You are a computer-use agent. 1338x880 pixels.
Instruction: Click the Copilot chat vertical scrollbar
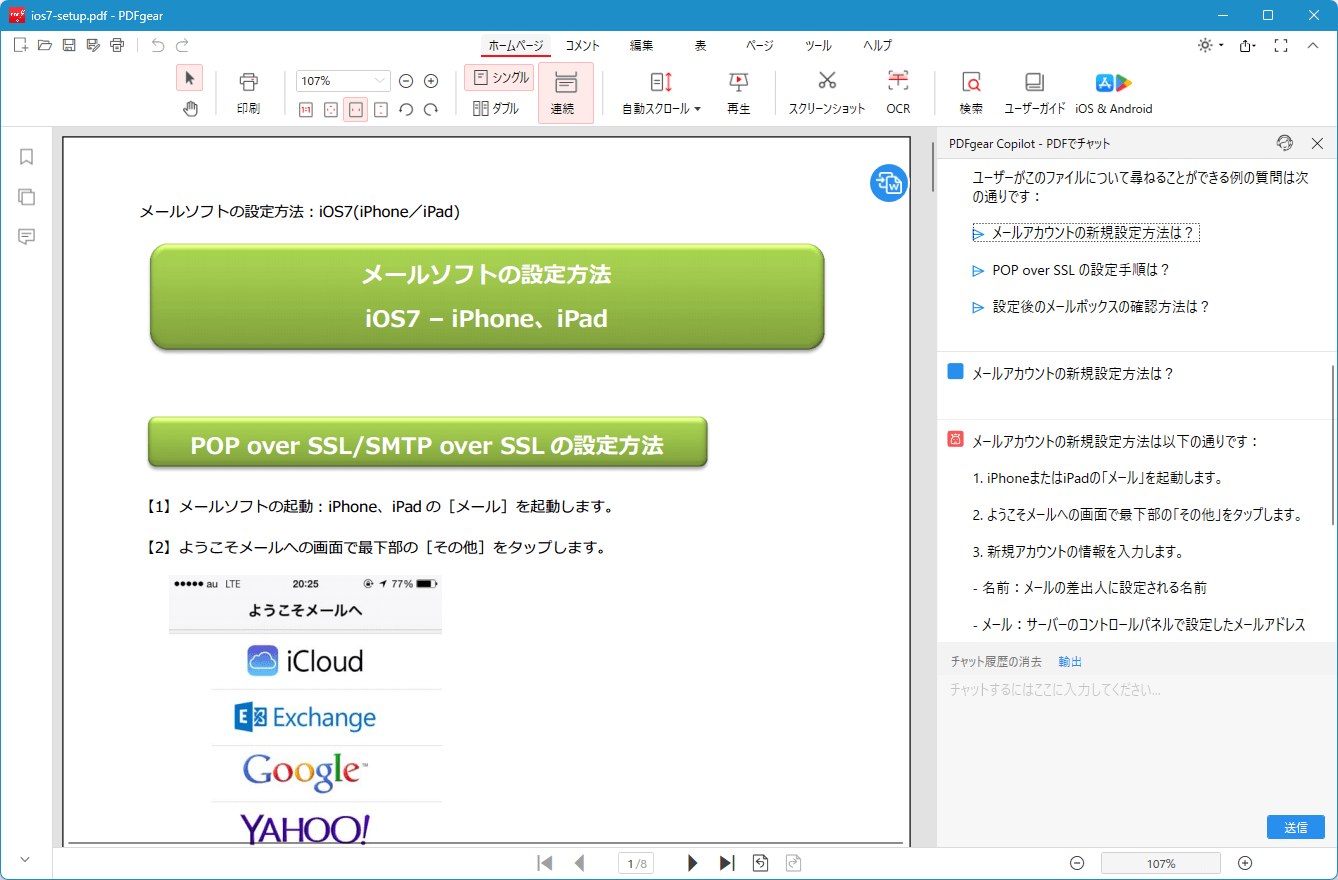(x=1333, y=445)
